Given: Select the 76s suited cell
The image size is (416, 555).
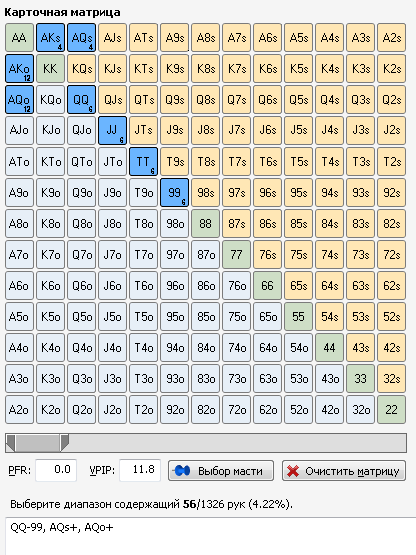Looking at the screenshot, I should point(267,254).
